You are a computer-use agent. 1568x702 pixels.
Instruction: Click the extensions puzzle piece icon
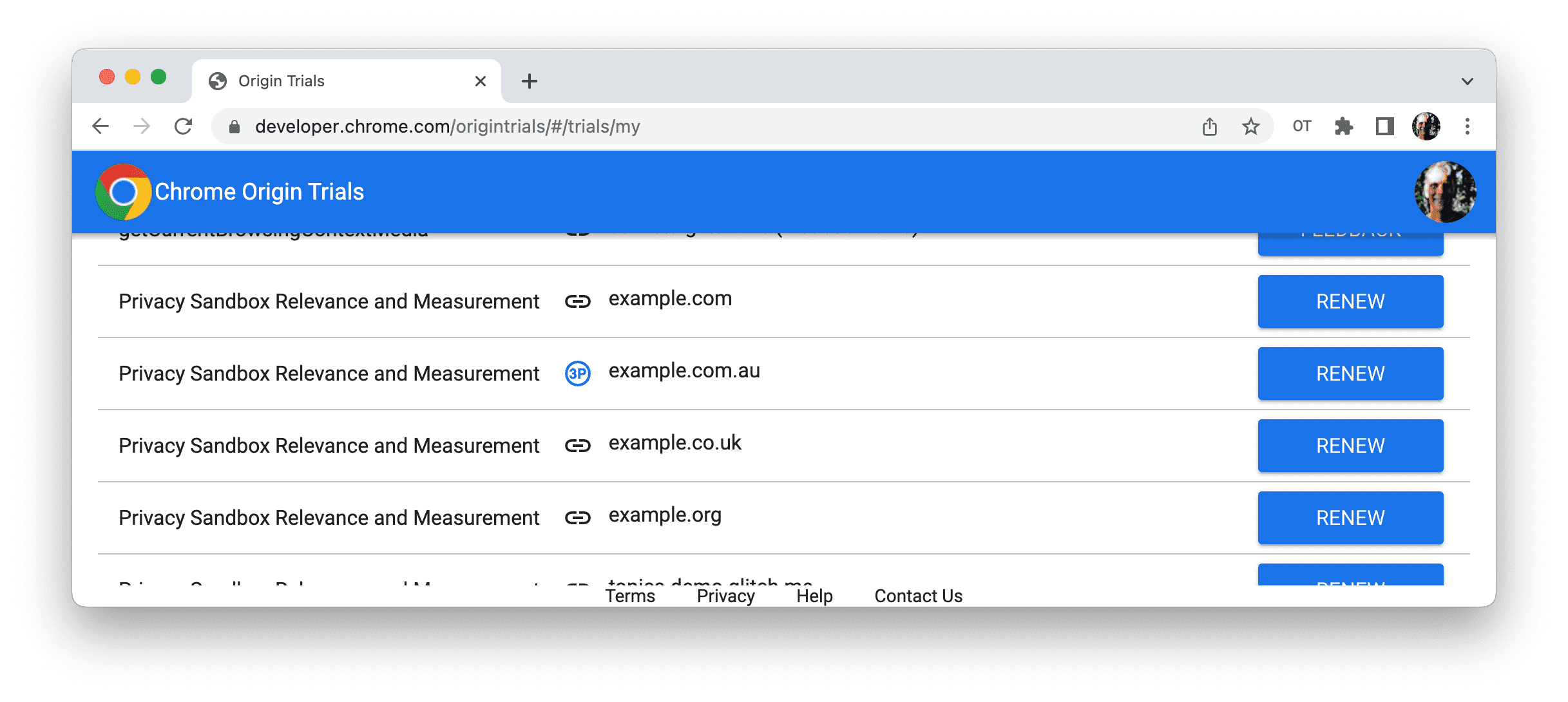coord(1346,126)
